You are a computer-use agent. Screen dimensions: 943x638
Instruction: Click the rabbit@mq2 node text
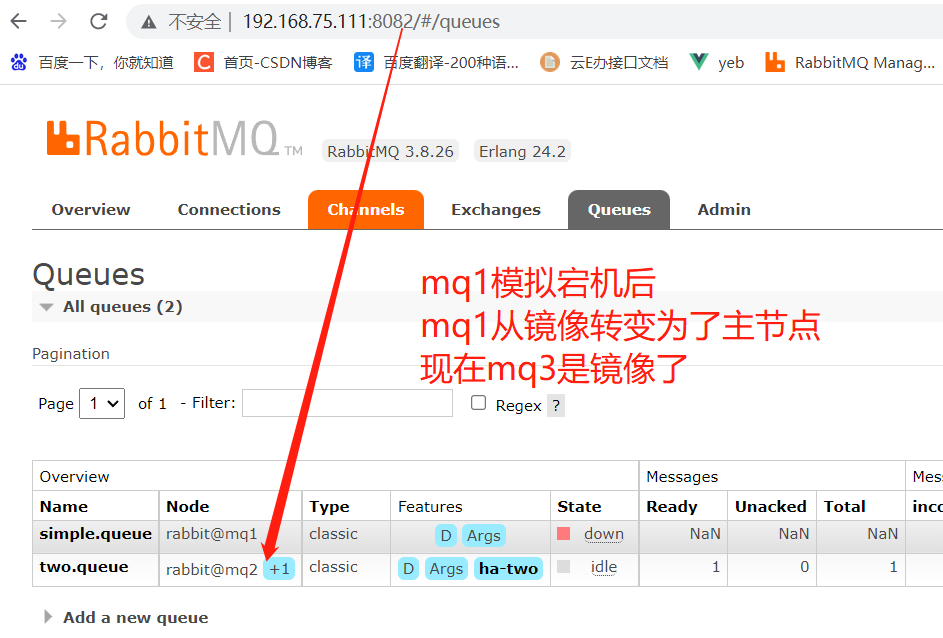(x=212, y=569)
